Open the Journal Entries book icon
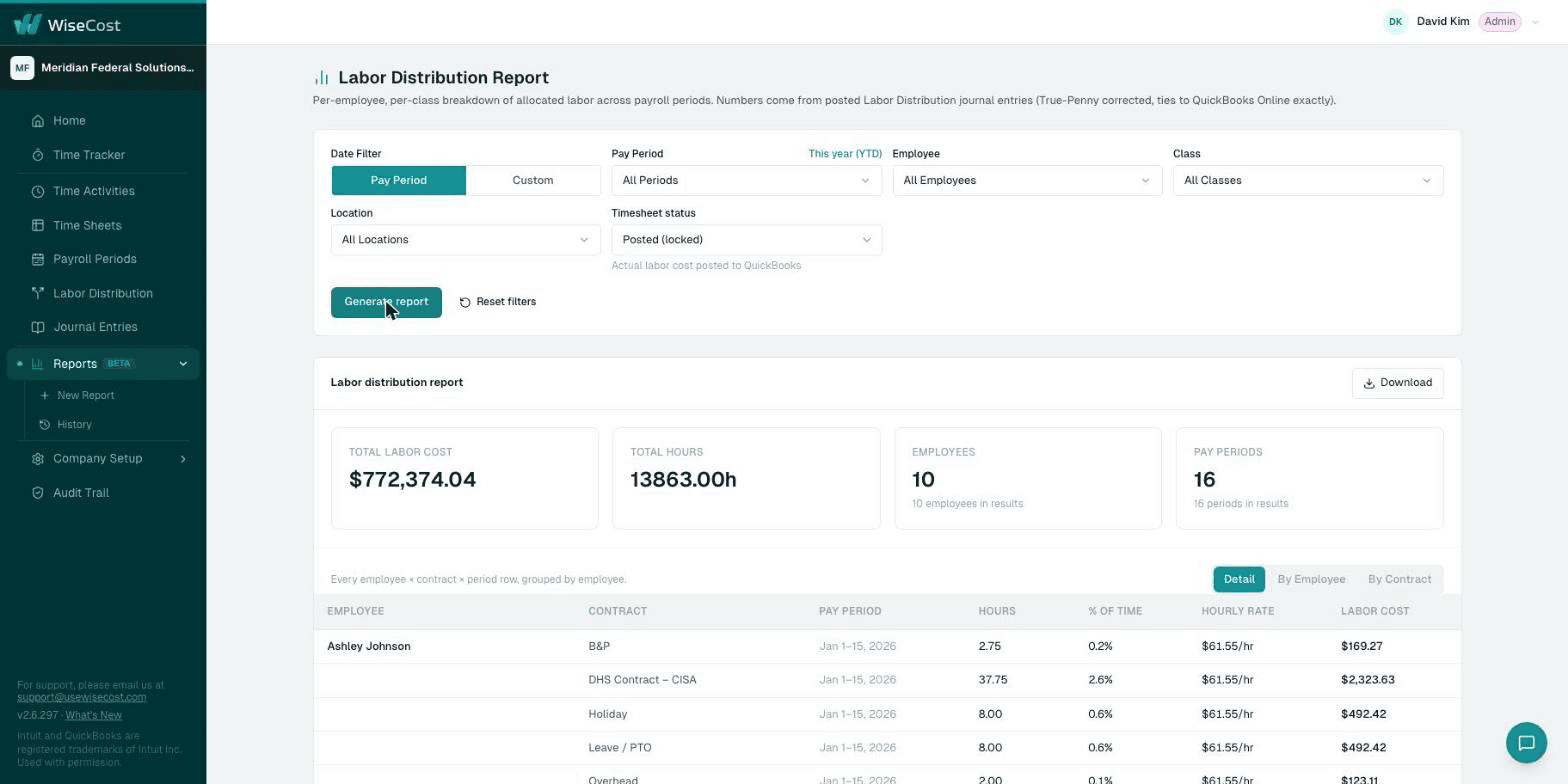Viewport: 1568px width, 784px height. tap(38, 327)
